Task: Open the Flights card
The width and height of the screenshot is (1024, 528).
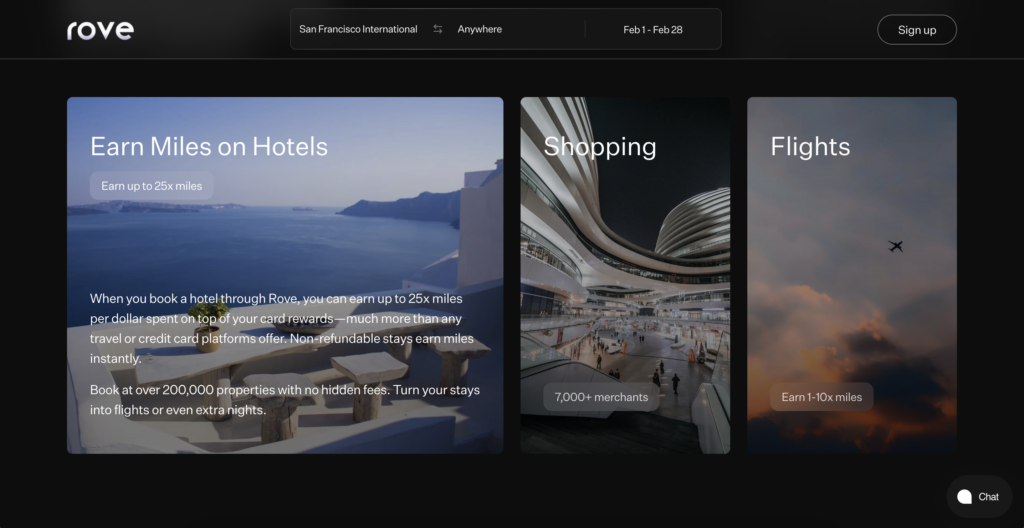Action: [852, 275]
